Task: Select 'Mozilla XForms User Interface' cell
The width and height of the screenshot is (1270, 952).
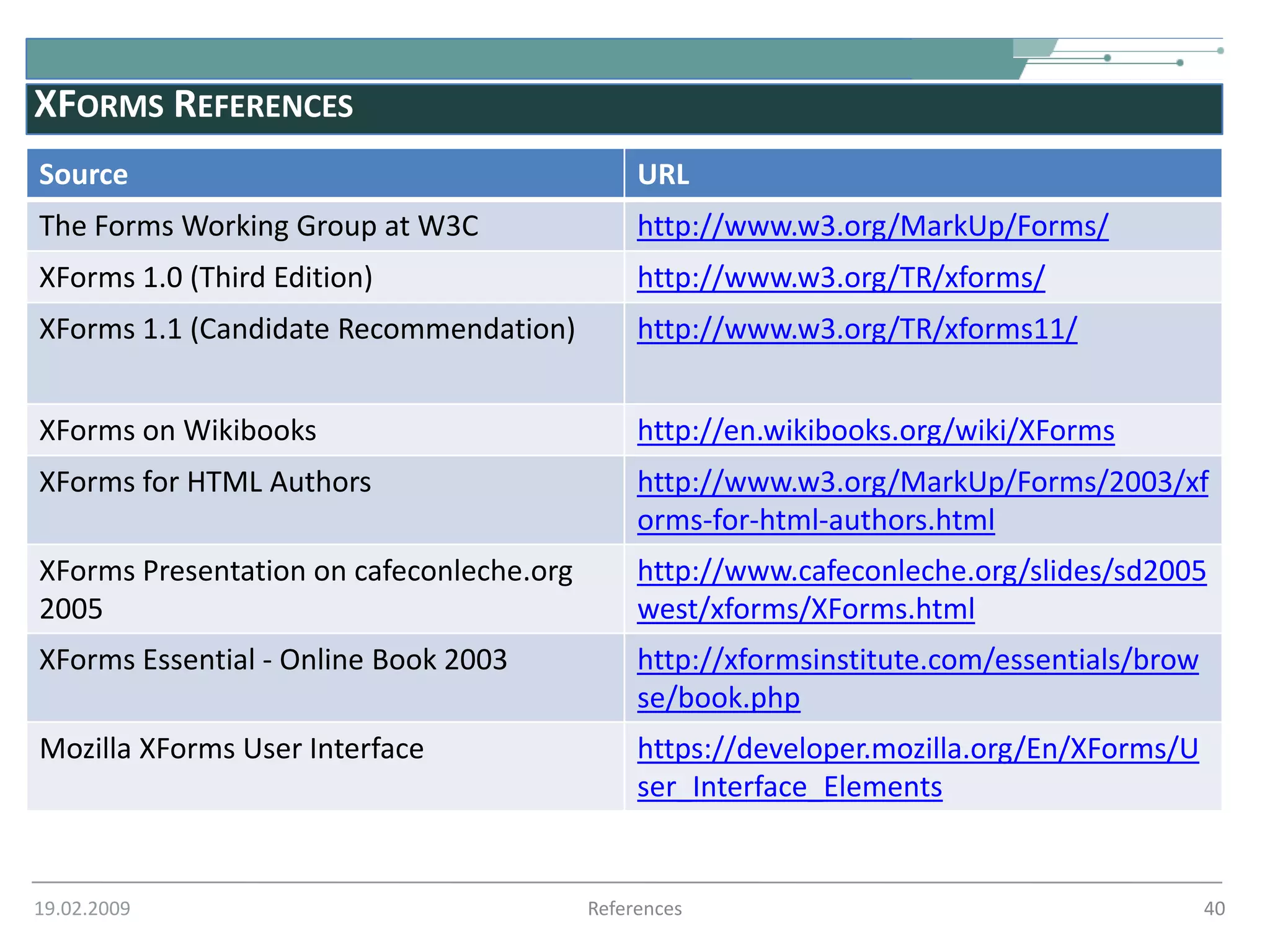Action: click(325, 767)
